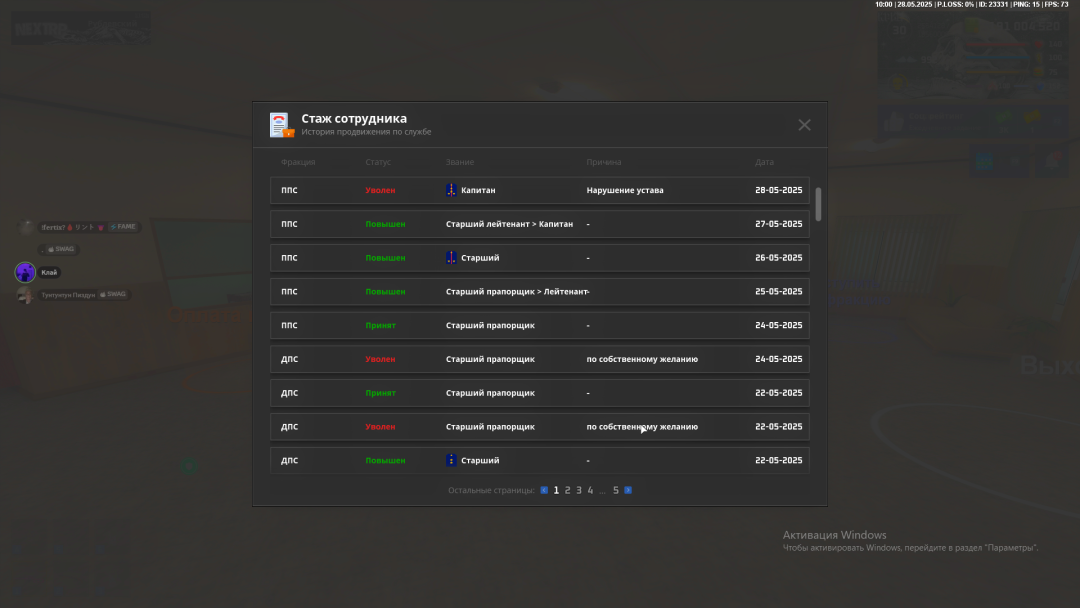
Task: Close the Стаж сотрудника dialog
Action: (804, 125)
